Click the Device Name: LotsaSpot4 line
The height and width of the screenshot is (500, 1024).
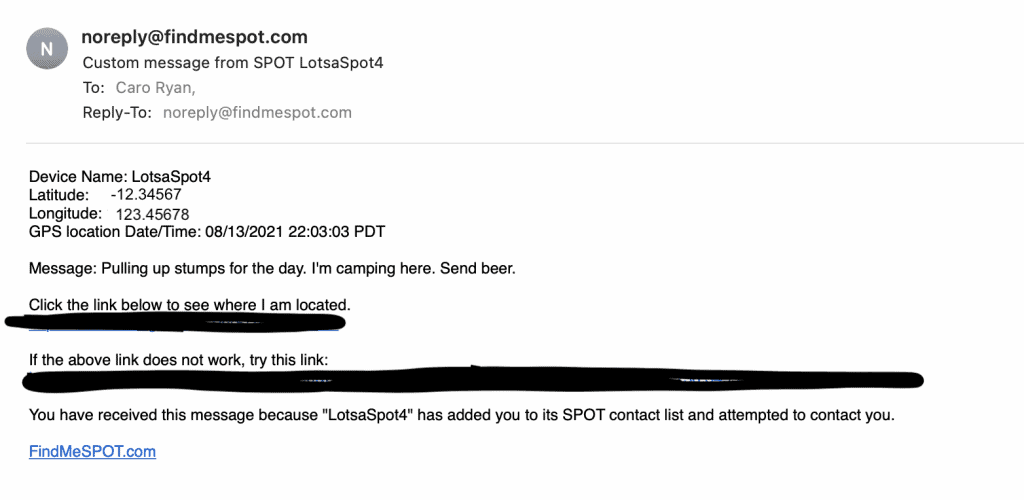[x=120, y=176]
